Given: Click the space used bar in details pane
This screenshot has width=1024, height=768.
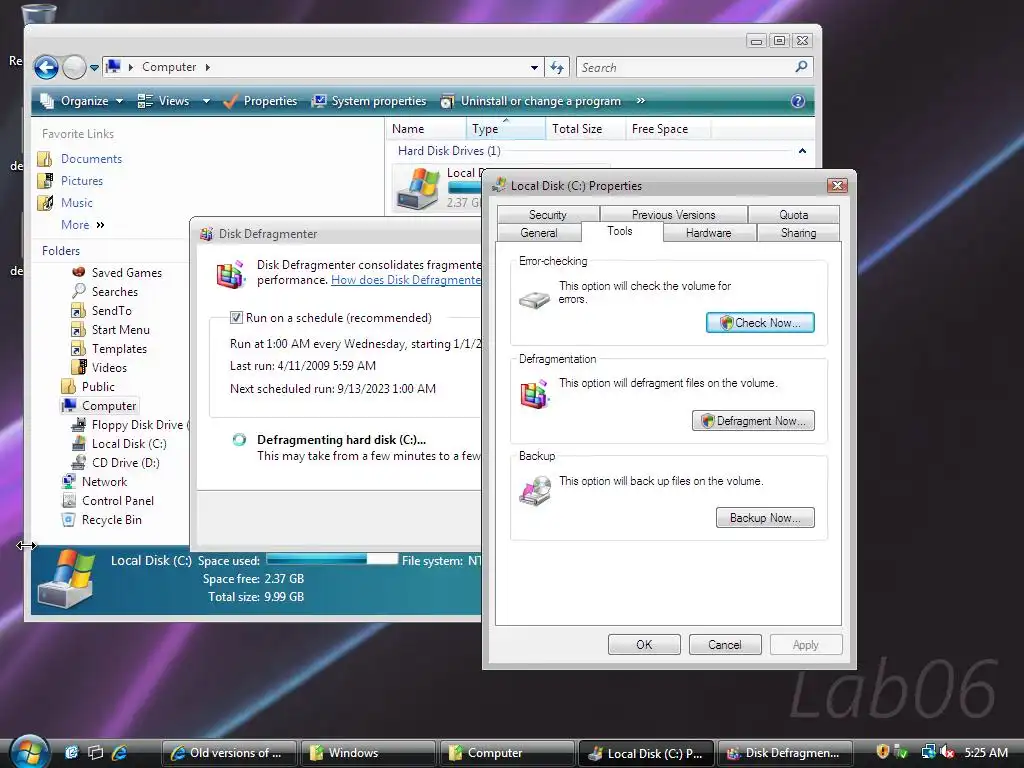Looking at the screenshot, I should [332, 560].
